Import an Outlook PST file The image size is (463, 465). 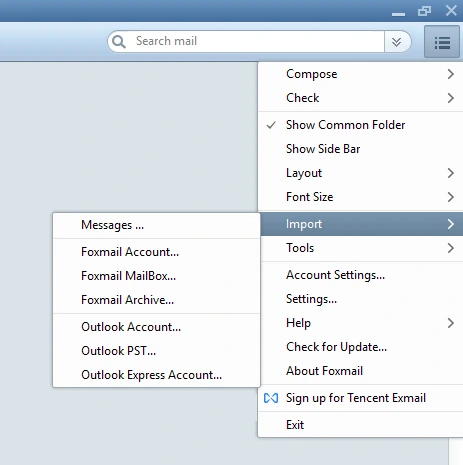(156, 351)
